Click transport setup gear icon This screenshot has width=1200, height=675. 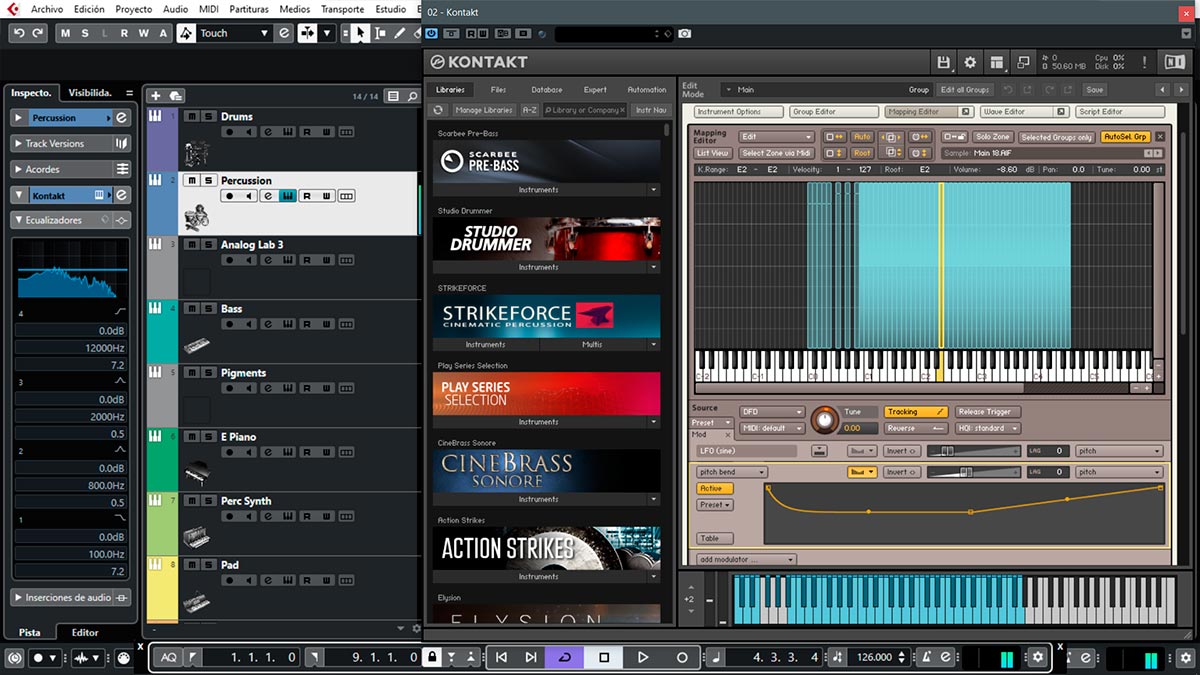tap(1039, 657)
